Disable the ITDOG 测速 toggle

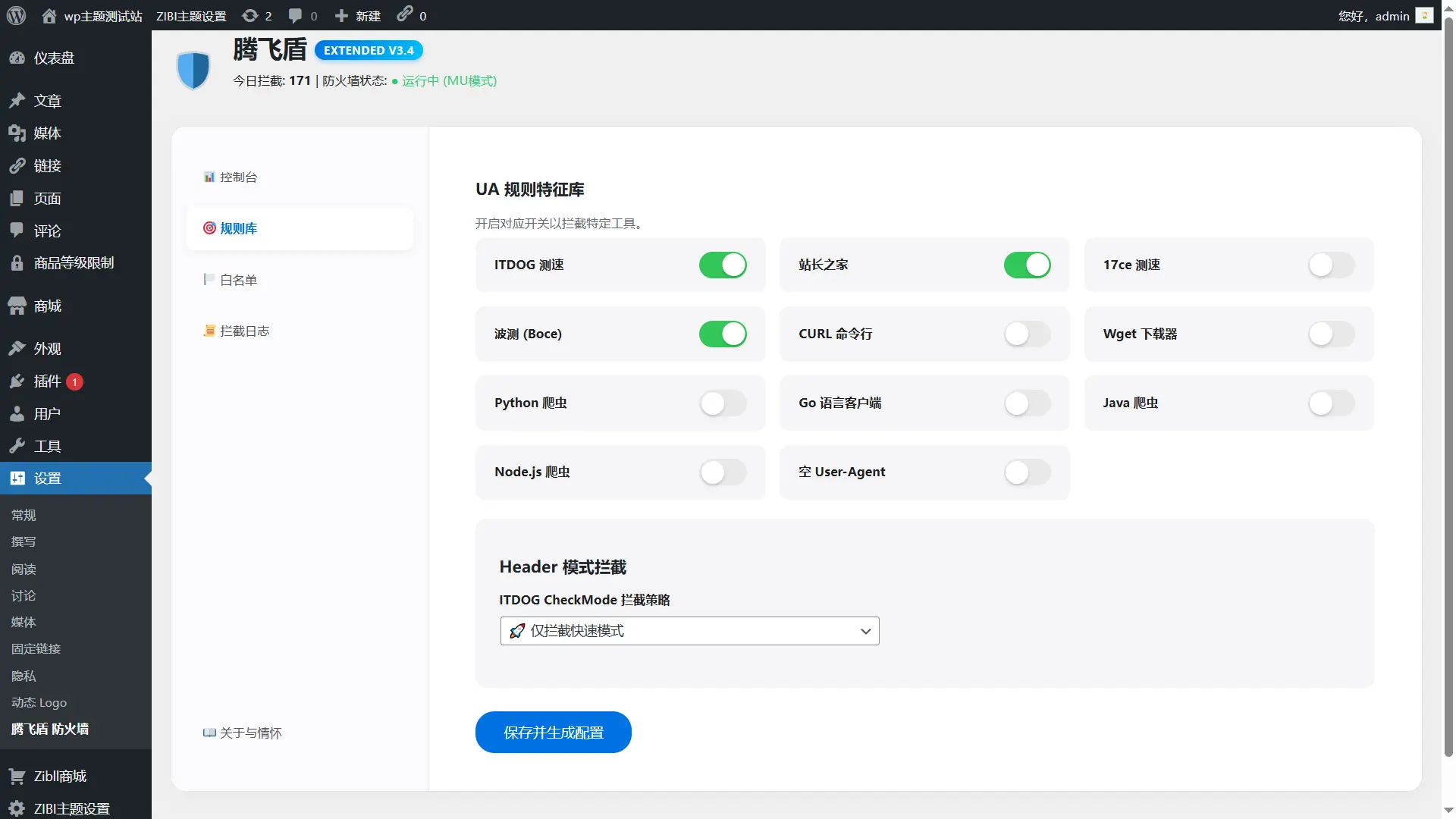(x=723, y=265)
